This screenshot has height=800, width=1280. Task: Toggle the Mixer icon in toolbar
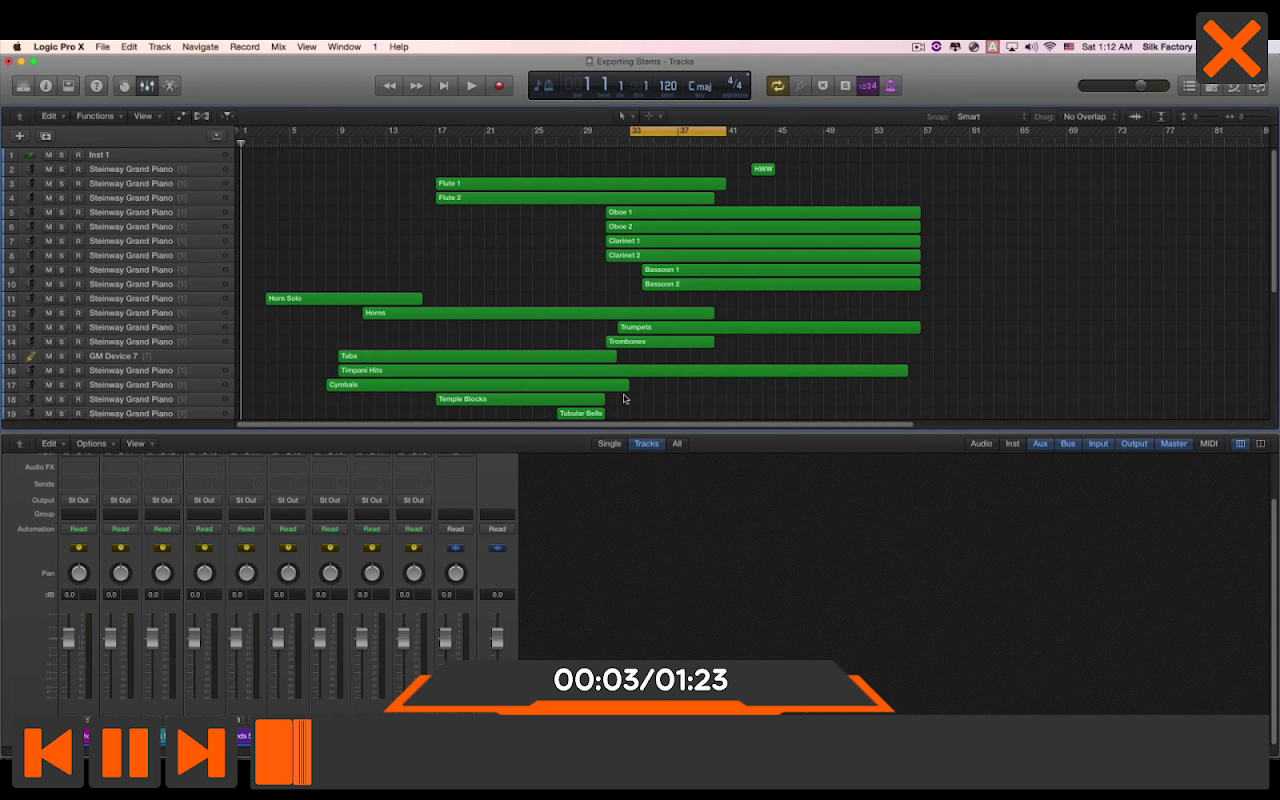[147, 86]
